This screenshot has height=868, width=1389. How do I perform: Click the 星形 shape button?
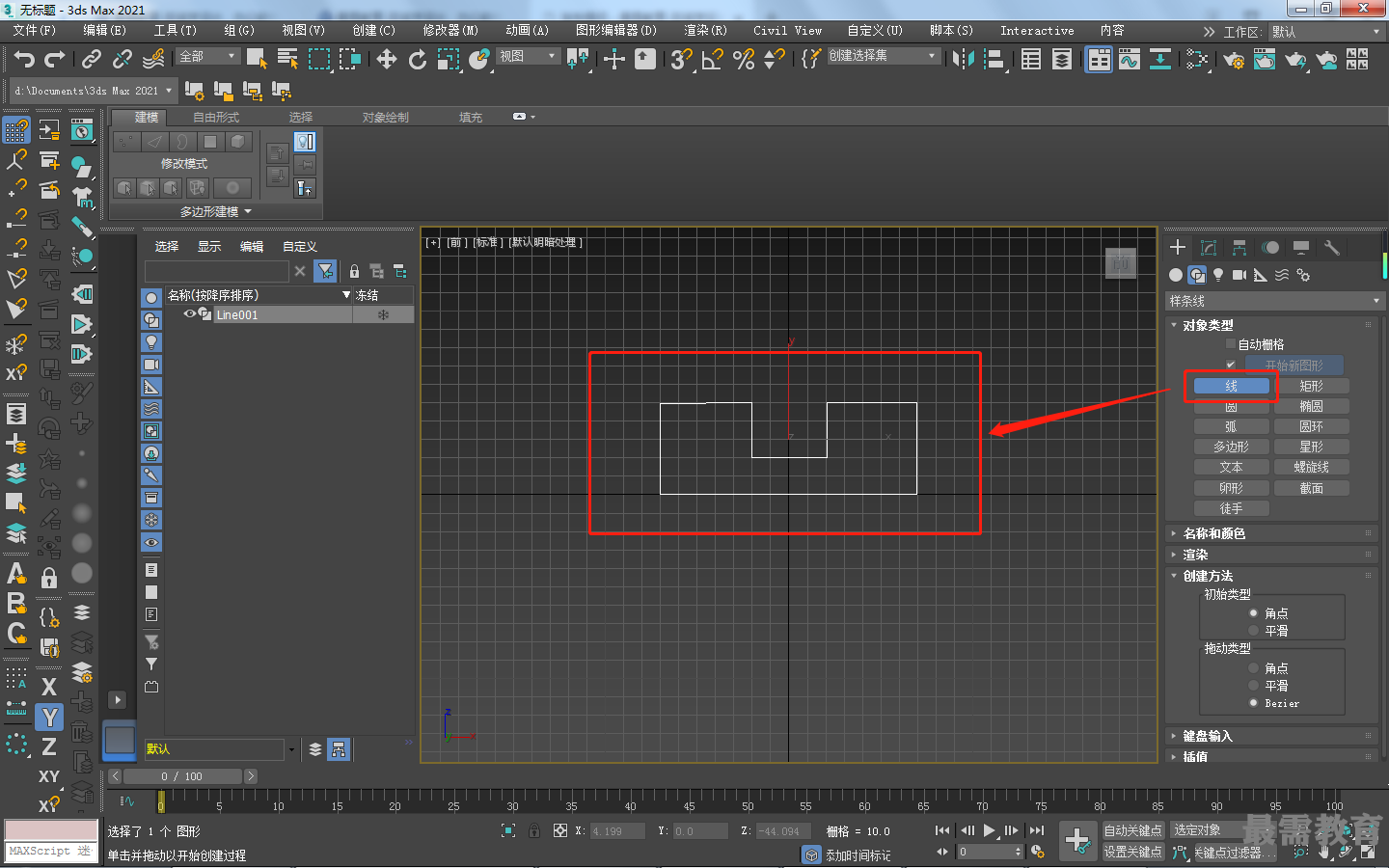(x=1311, y=447)
